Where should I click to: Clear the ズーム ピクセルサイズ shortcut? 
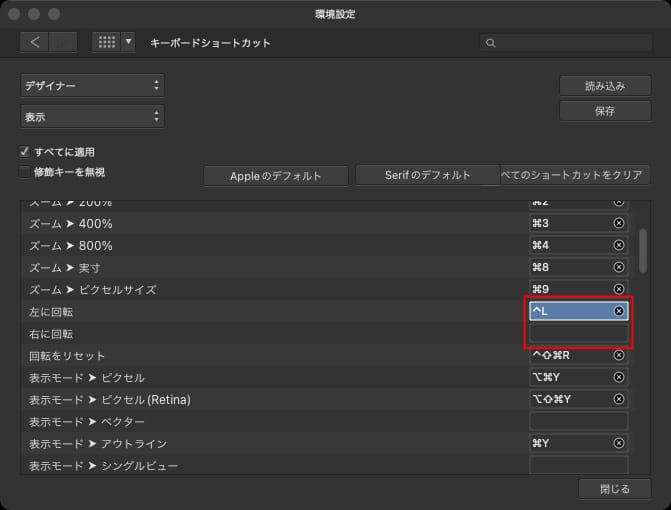pos(618,289)
